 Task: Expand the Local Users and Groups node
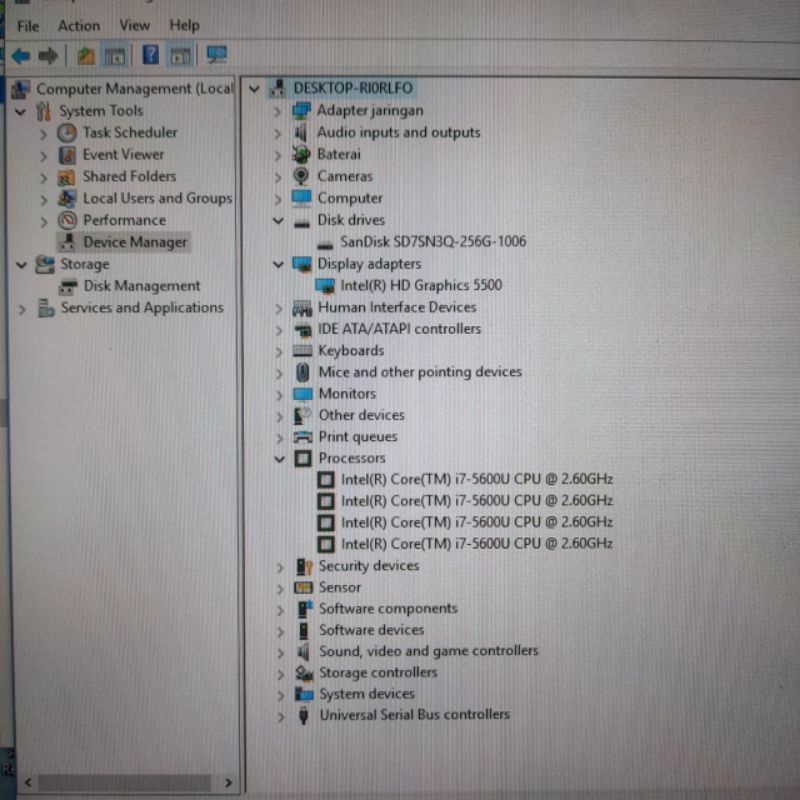[44, 199]
